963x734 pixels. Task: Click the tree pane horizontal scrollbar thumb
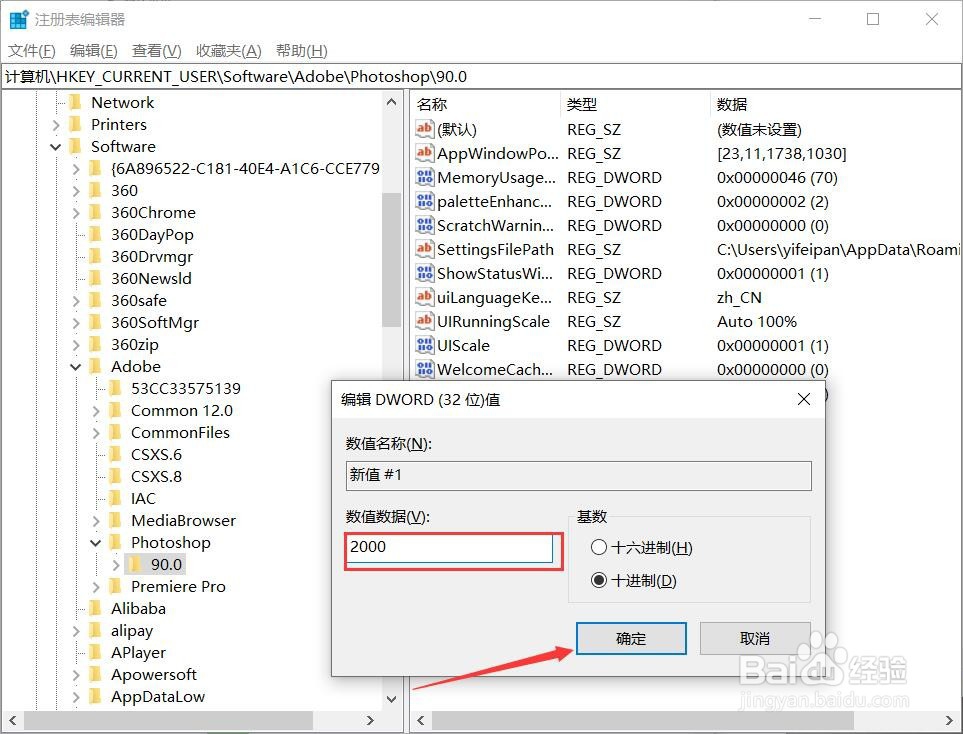click(168, 720)
